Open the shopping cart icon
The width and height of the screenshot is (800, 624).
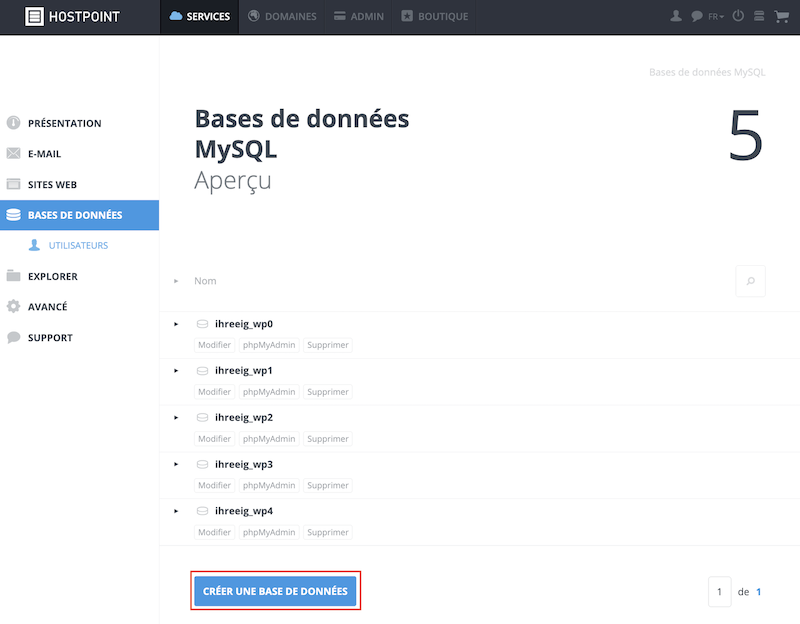[781, 16]
